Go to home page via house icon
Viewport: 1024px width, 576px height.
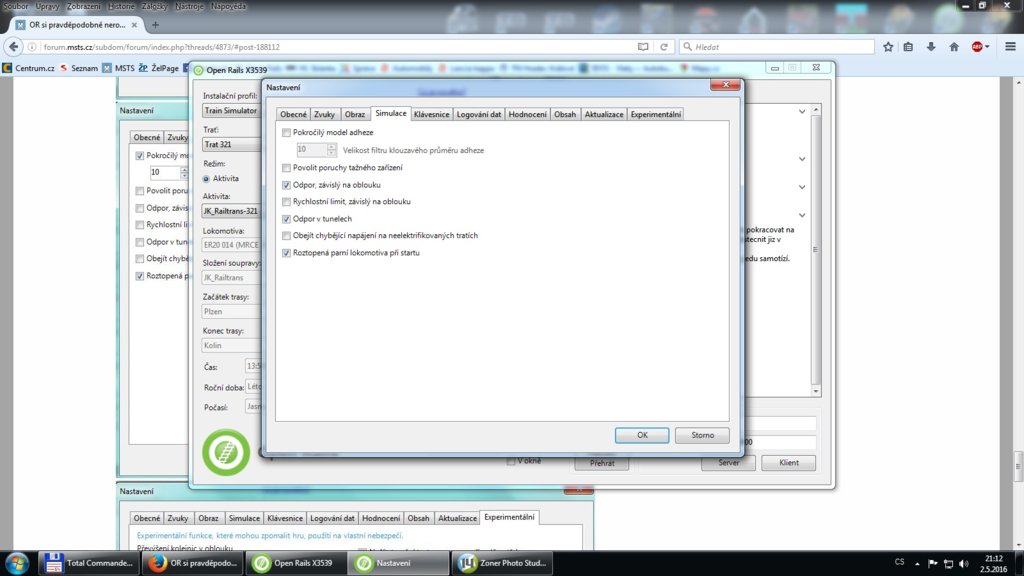pos(954,47)
